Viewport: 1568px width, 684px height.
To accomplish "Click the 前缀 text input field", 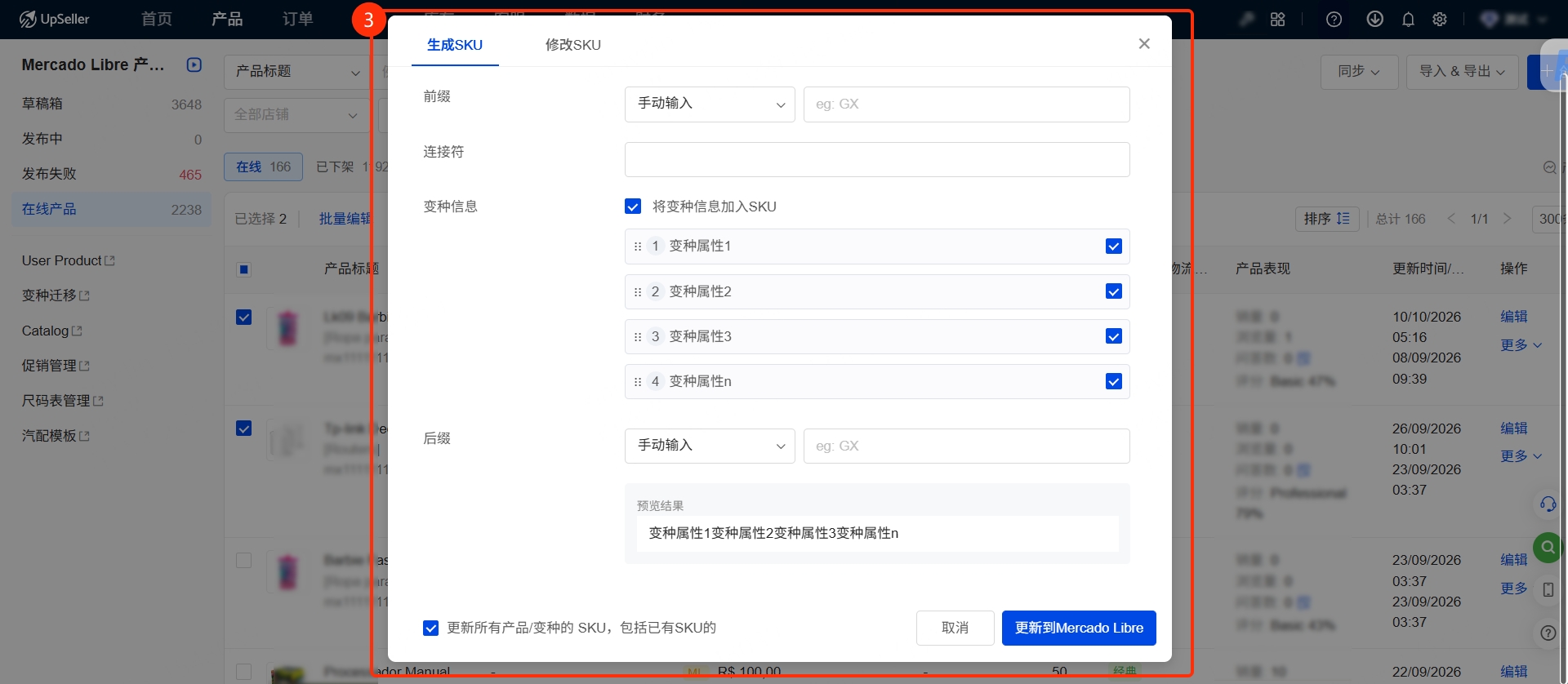I will [967, 104].
